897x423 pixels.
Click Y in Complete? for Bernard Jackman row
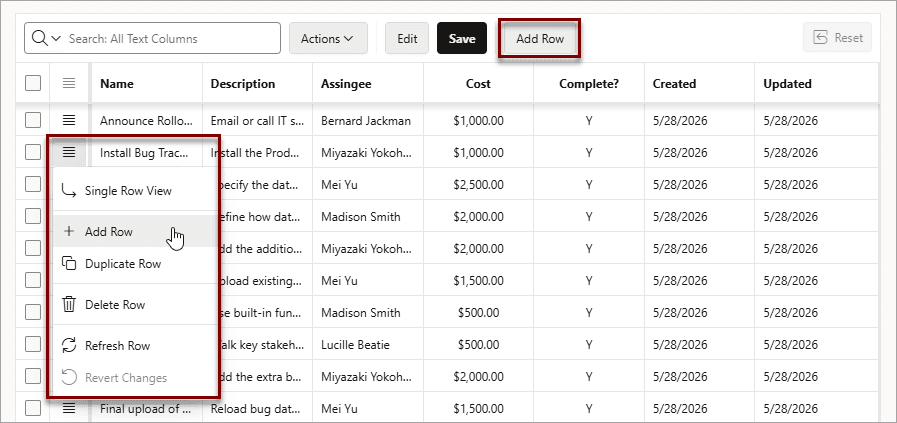pos(589,121)
